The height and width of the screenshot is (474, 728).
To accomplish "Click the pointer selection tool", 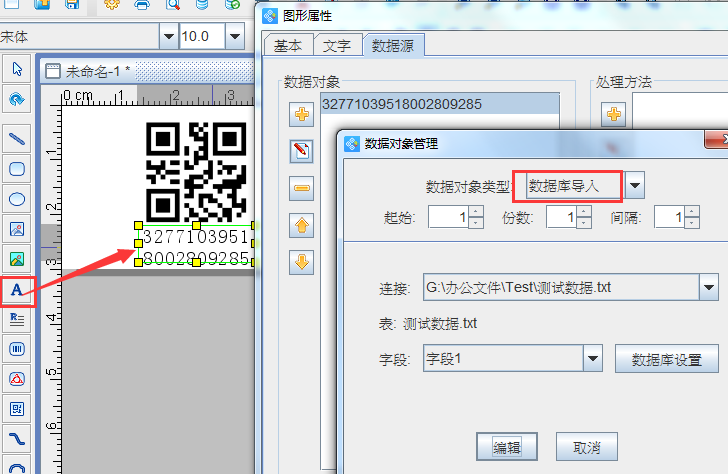I will 17,70.
